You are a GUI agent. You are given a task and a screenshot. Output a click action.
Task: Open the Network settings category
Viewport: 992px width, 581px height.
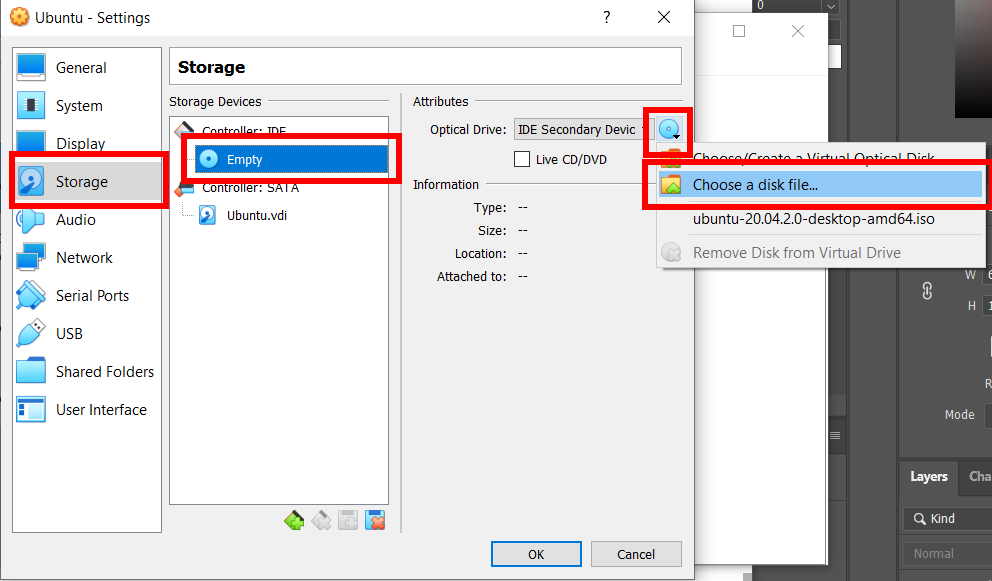[x=87, y=258]
